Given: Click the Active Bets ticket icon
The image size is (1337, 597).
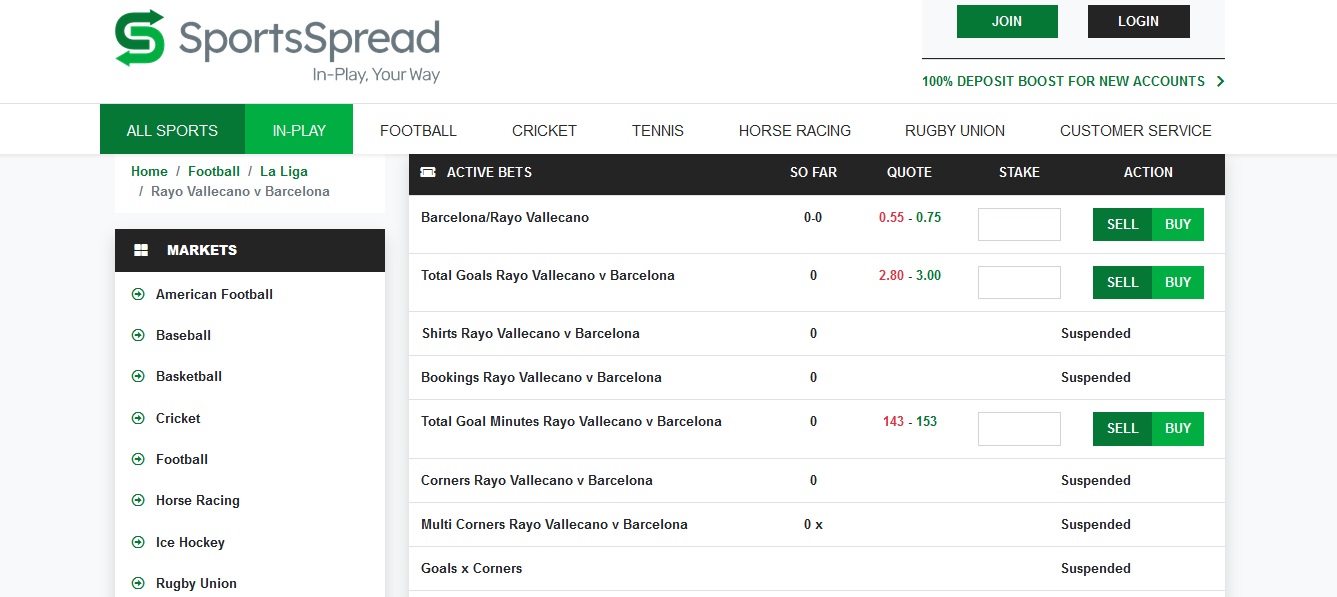Looking at the screenshot, I should tap(428, 172).
